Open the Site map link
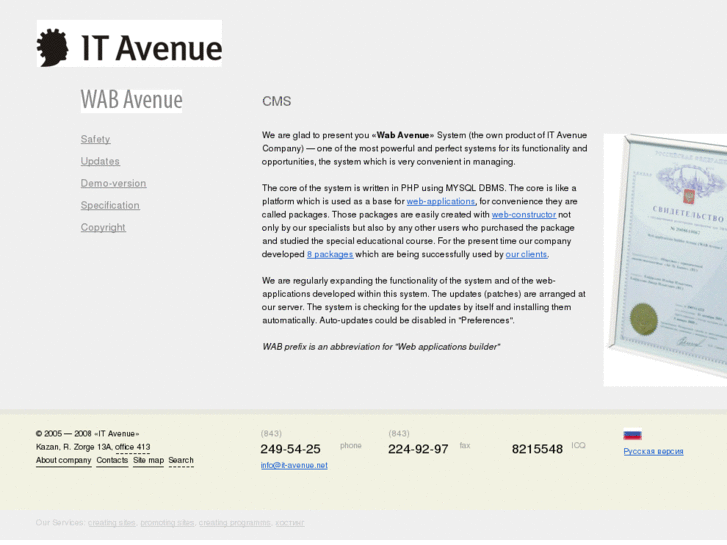The image size is (727, 545). [x=148, y=460]
